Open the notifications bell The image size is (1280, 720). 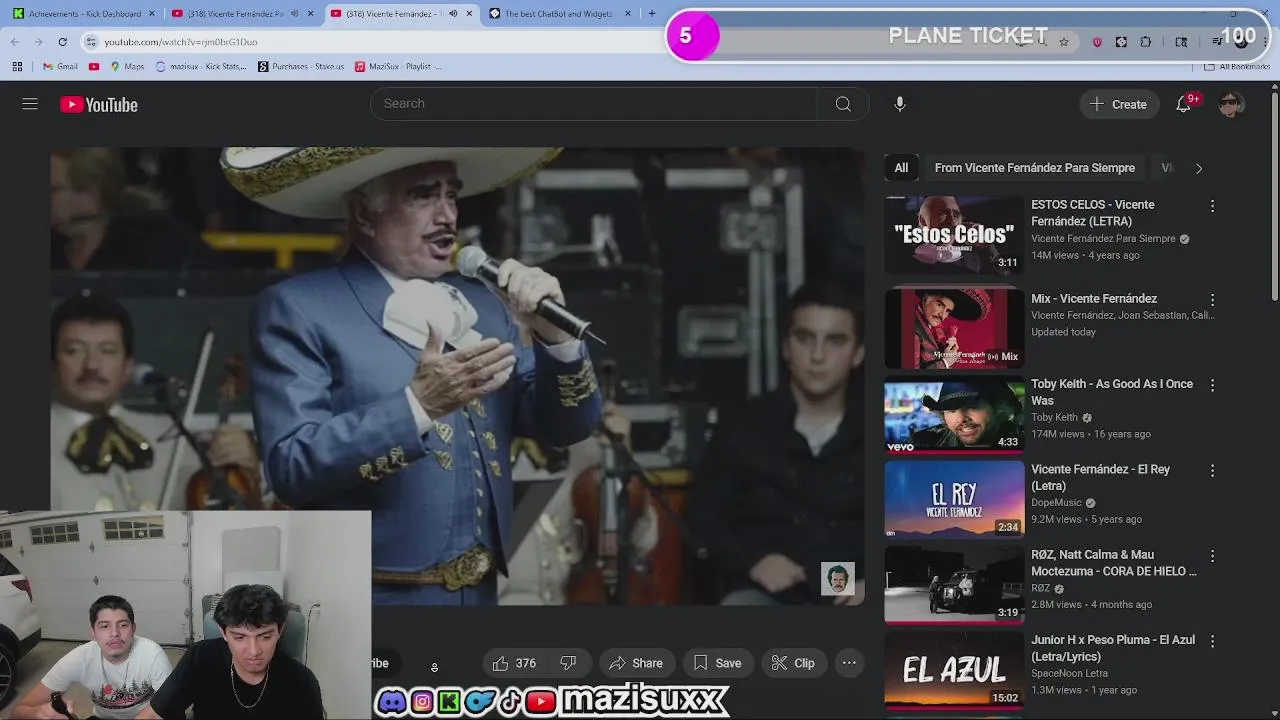[x=1184, y=104]
